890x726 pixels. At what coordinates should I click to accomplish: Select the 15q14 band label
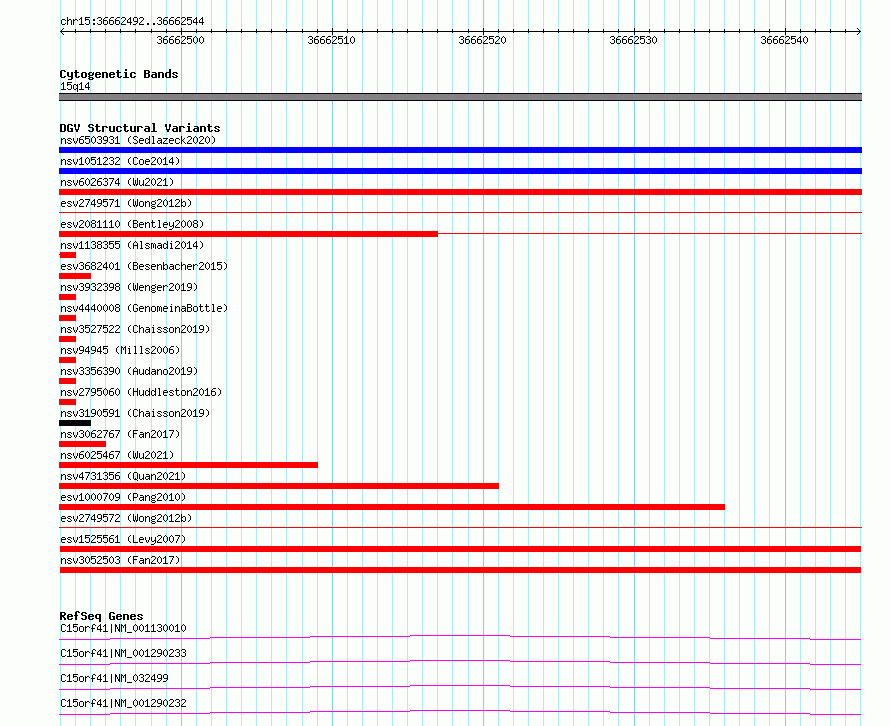(x=75, y=86)
